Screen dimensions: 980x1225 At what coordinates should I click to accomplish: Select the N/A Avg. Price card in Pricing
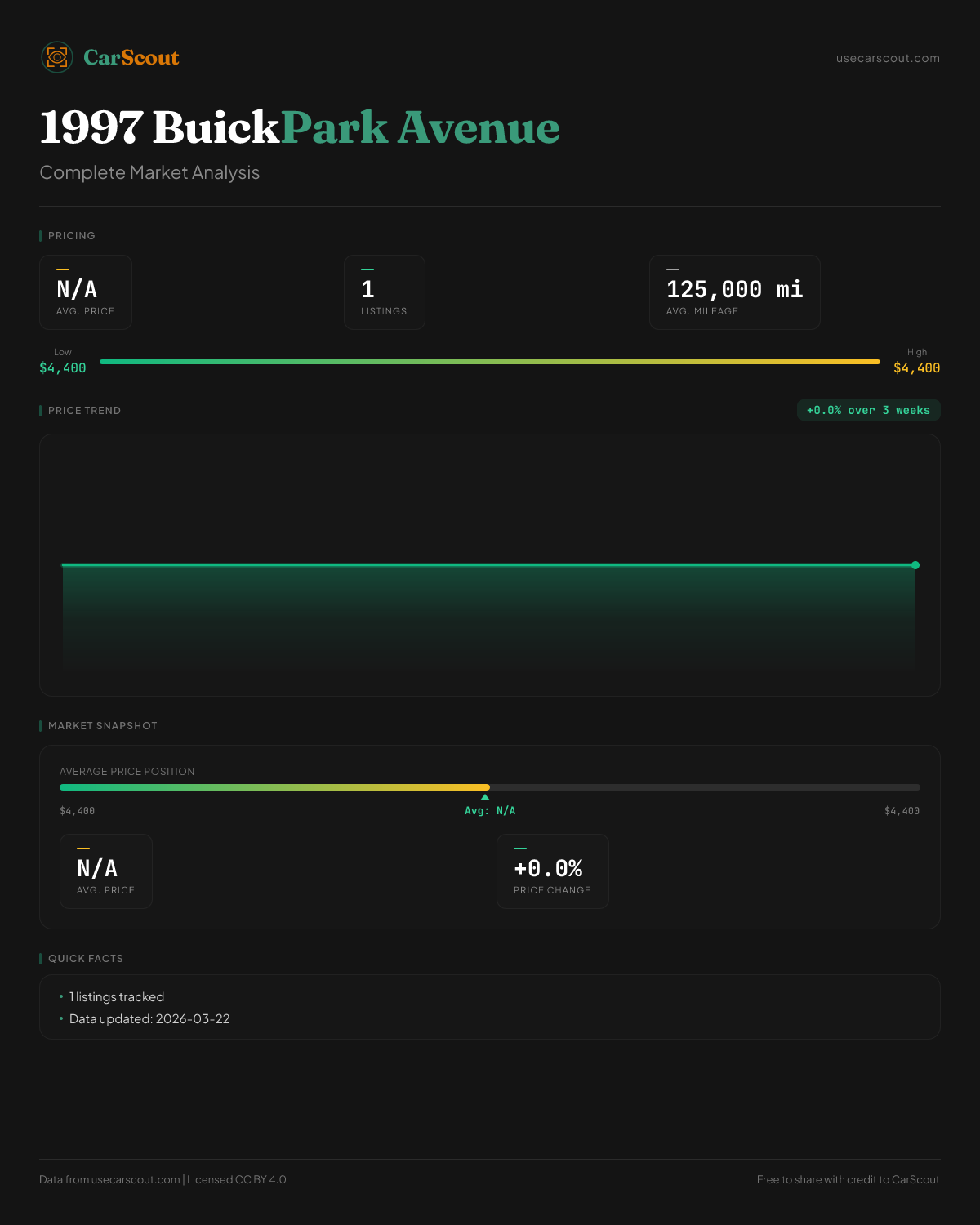(86, 292)
